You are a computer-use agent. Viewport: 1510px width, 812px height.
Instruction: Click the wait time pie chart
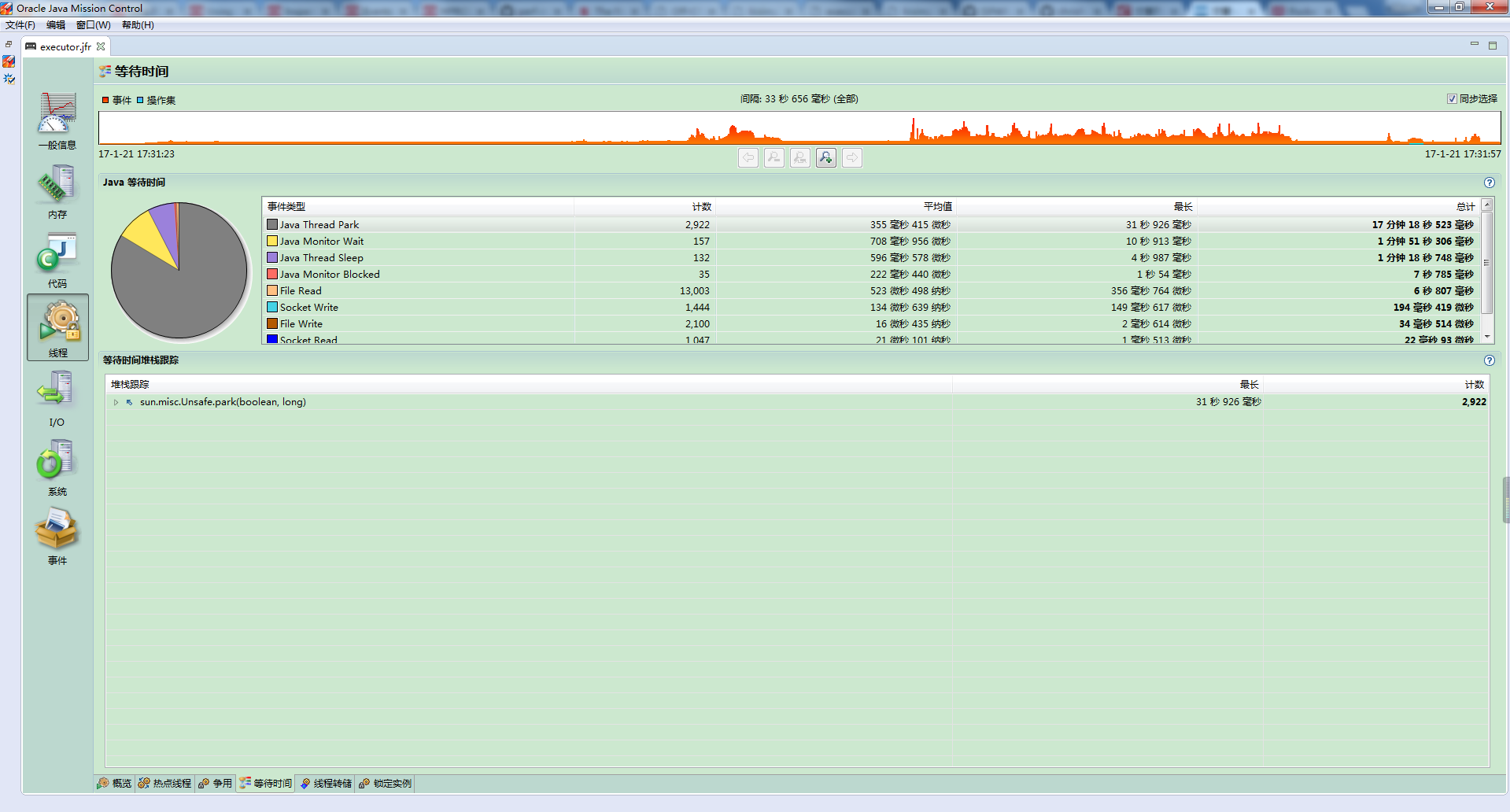click(179, 271)
